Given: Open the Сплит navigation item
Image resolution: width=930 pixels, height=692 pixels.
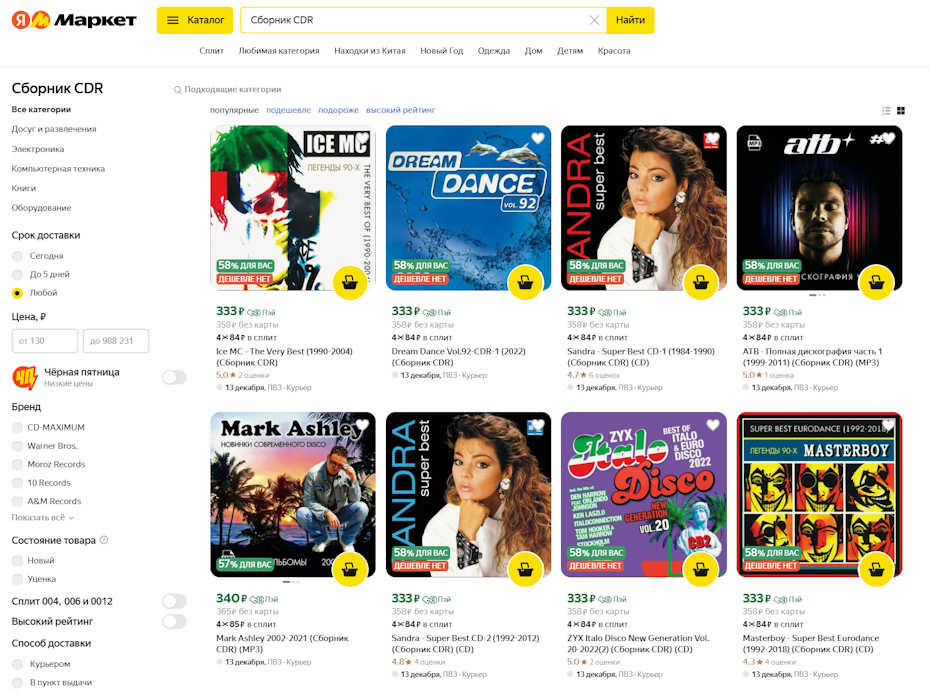Looking at the screenshot, I should tap(211, 51).
